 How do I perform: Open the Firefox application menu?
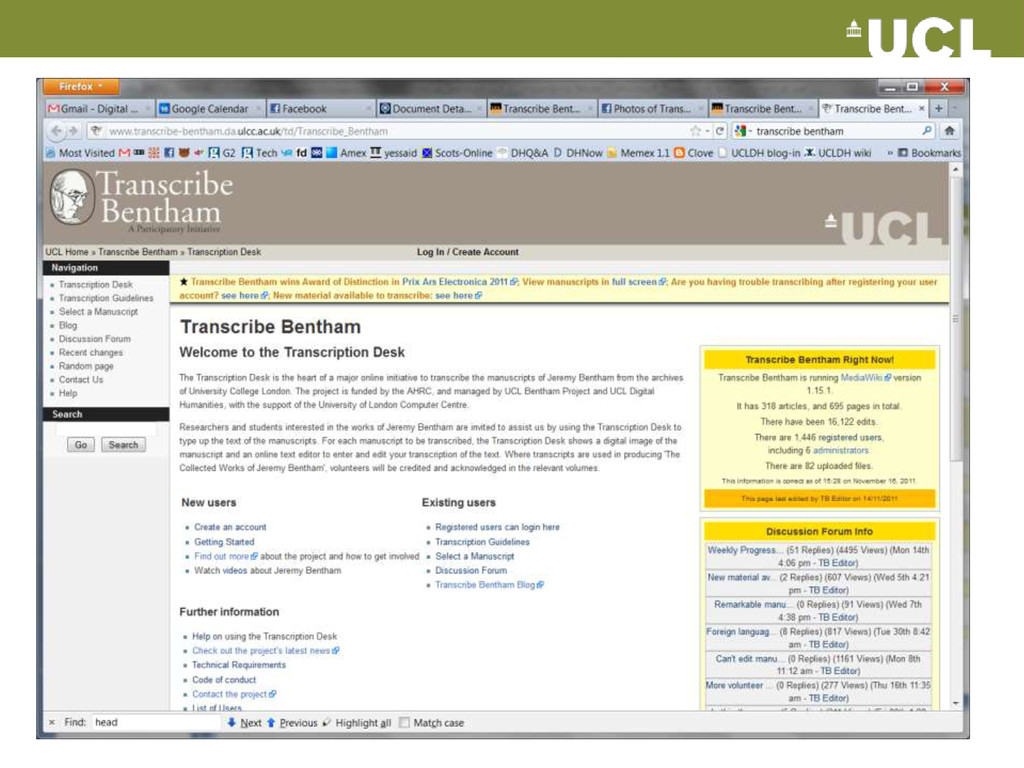[x=81, y=86]
